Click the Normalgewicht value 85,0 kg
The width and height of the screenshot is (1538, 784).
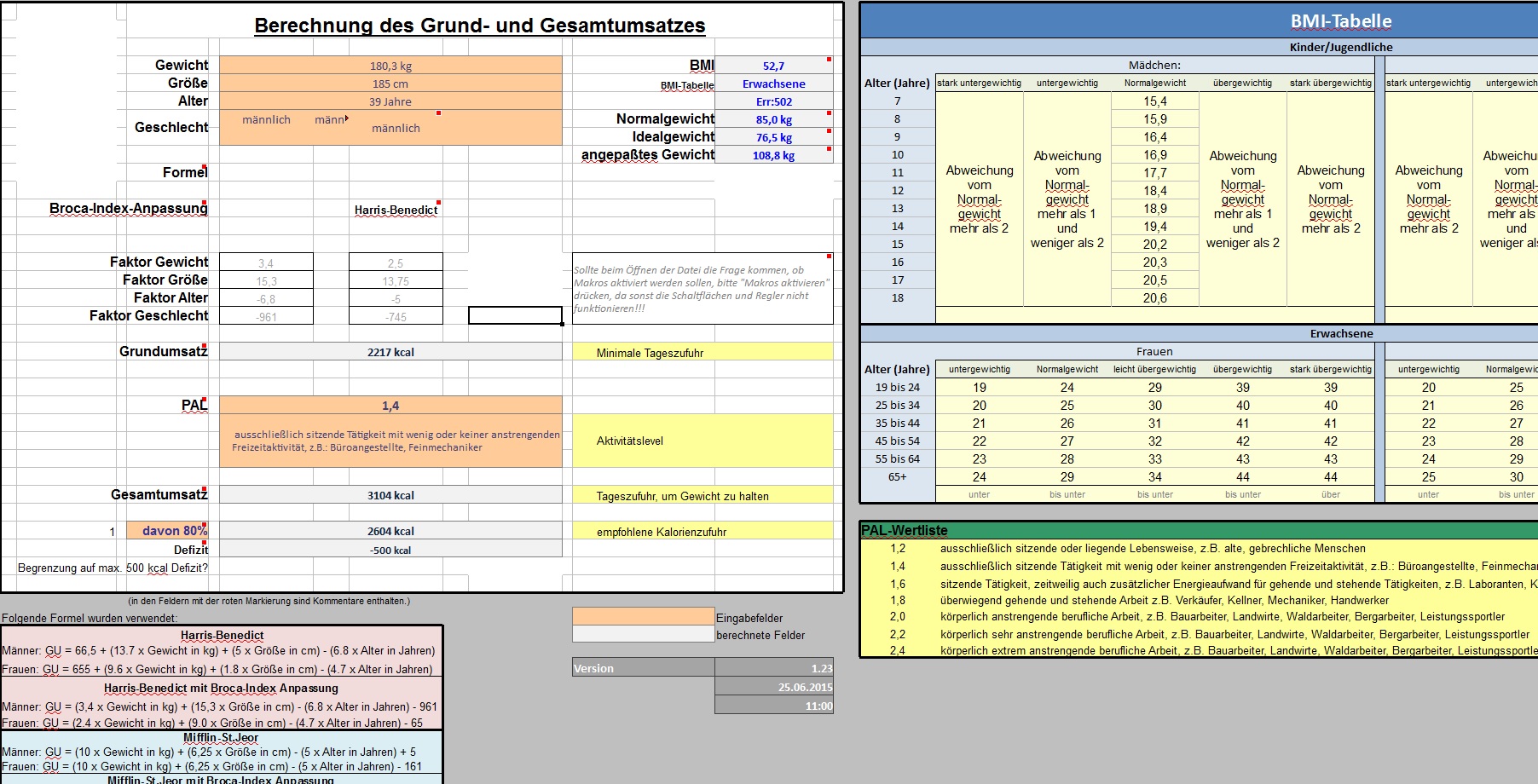774,119
